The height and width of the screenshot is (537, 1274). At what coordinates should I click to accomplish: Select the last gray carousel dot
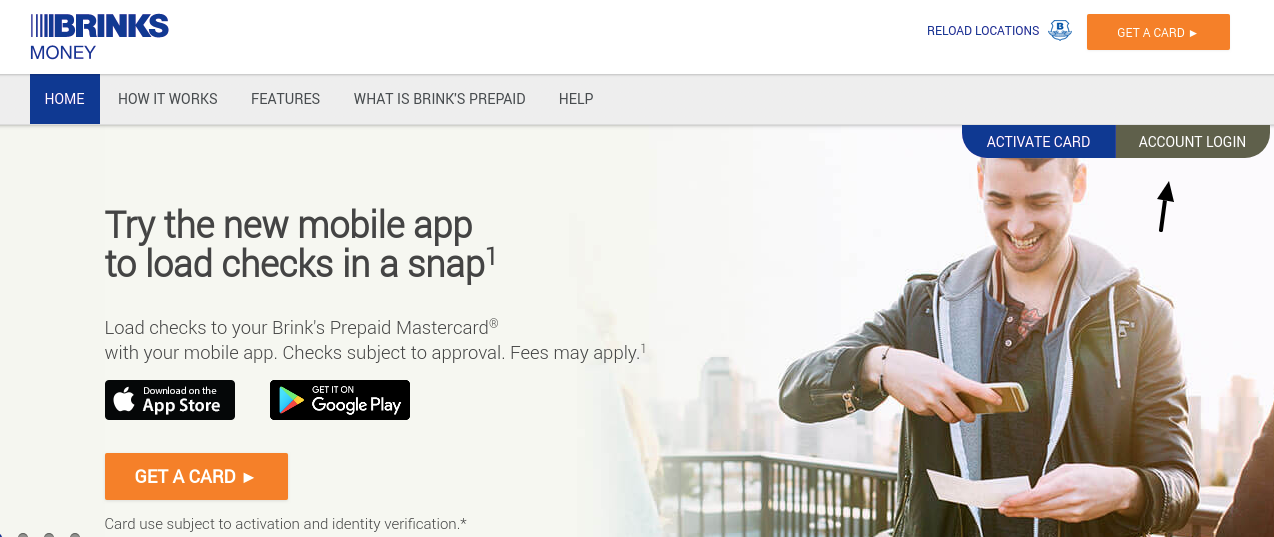tap(75, 535)
